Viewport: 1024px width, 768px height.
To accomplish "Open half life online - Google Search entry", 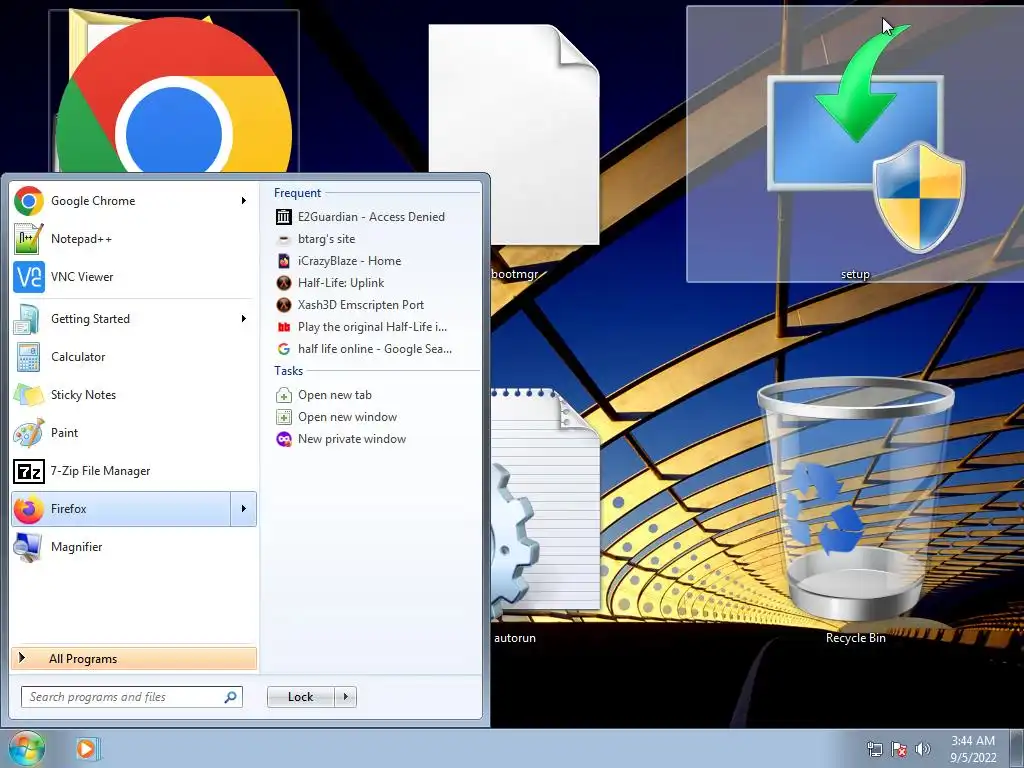I will pos(377,349).
